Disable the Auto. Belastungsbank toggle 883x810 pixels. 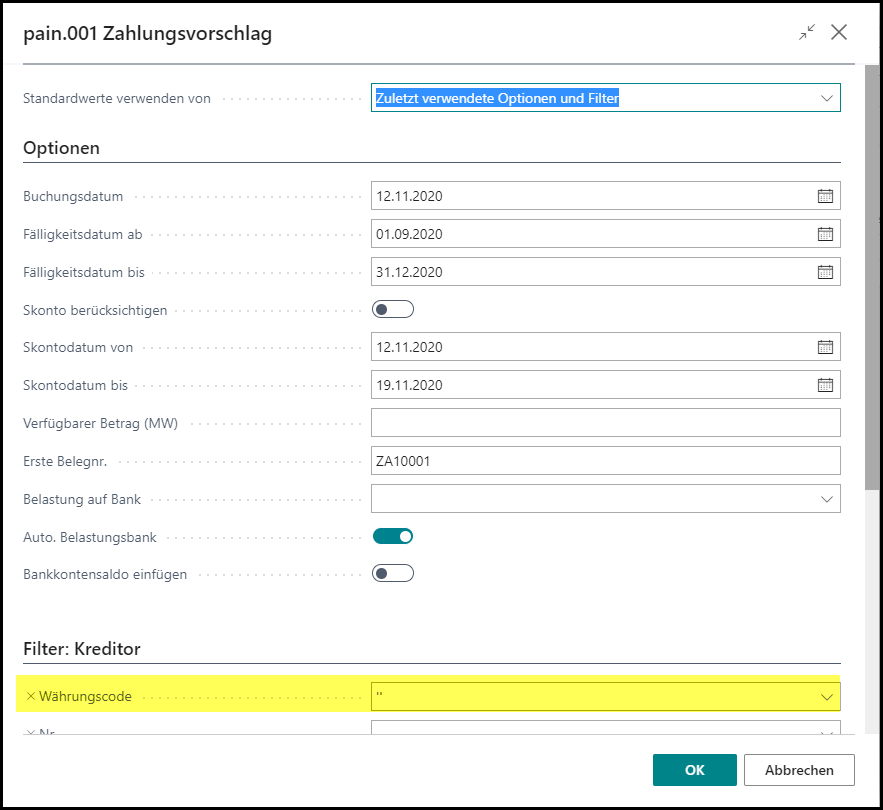tap(392, 535)
